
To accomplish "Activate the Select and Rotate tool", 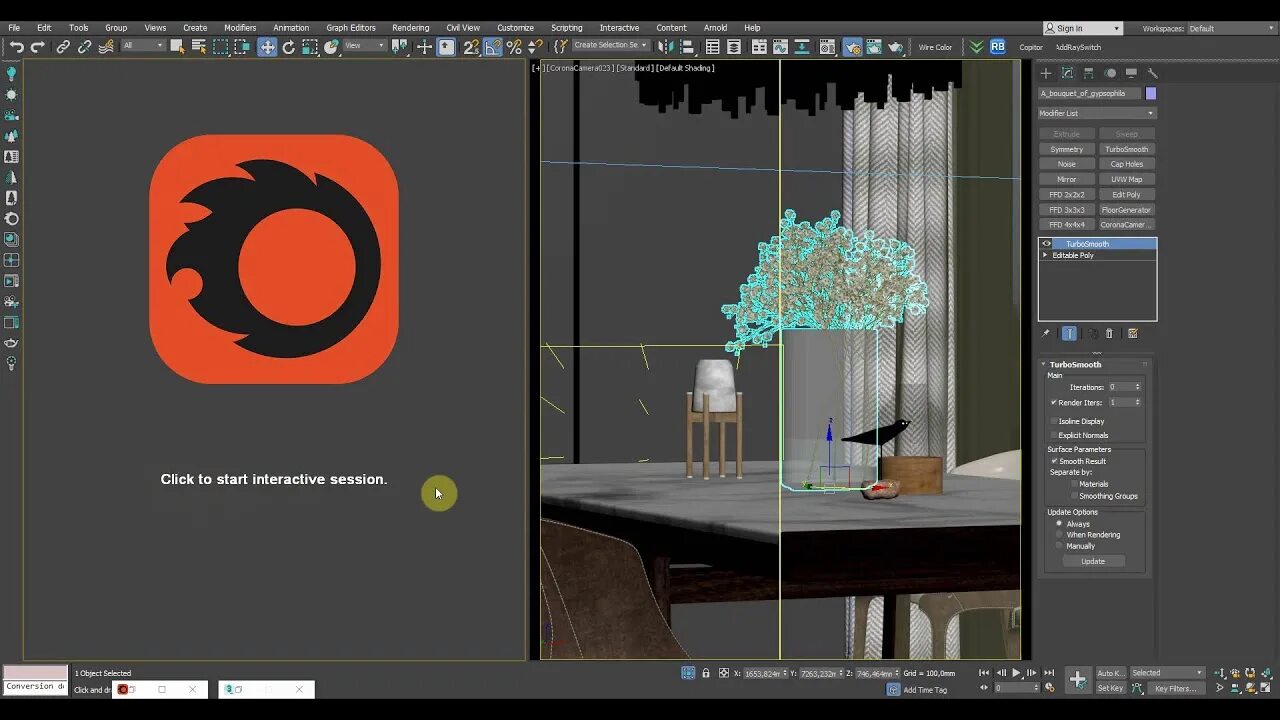I will pos(289,47).
